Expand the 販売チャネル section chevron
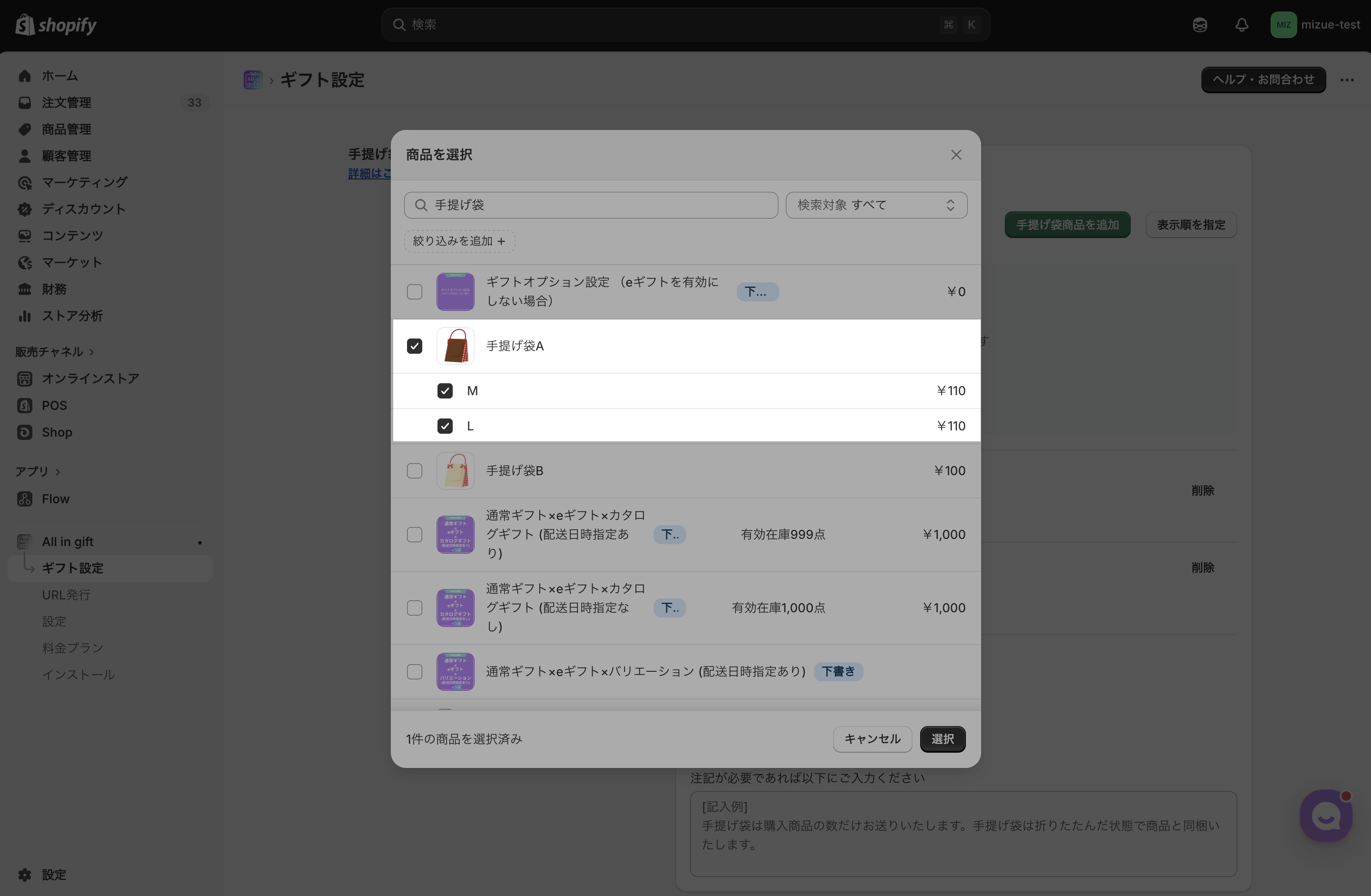Viewport: 1371px width, 896px height. point(92,352)
